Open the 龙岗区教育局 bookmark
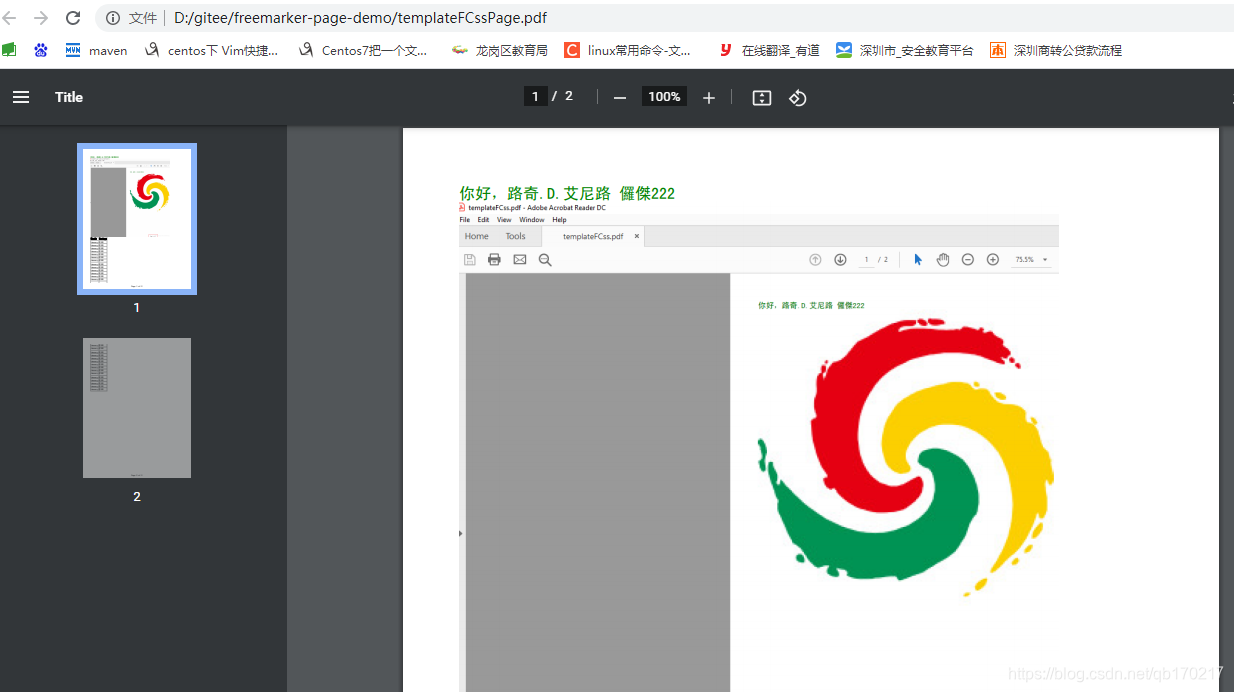Screen dimensions: 1234x692 500,50
